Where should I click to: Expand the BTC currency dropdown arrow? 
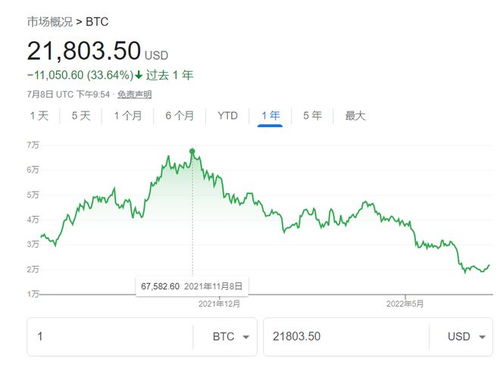tap(246, 337)
